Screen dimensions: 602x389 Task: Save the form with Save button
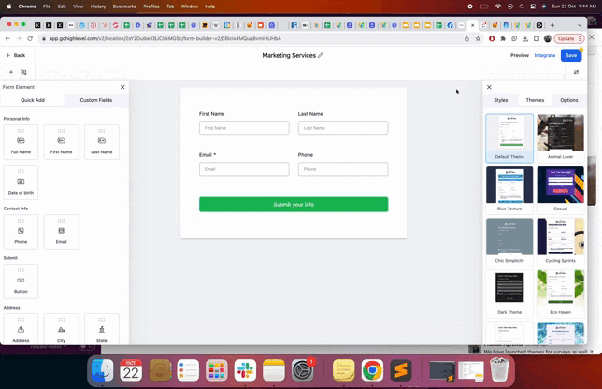tap(571, 55)
